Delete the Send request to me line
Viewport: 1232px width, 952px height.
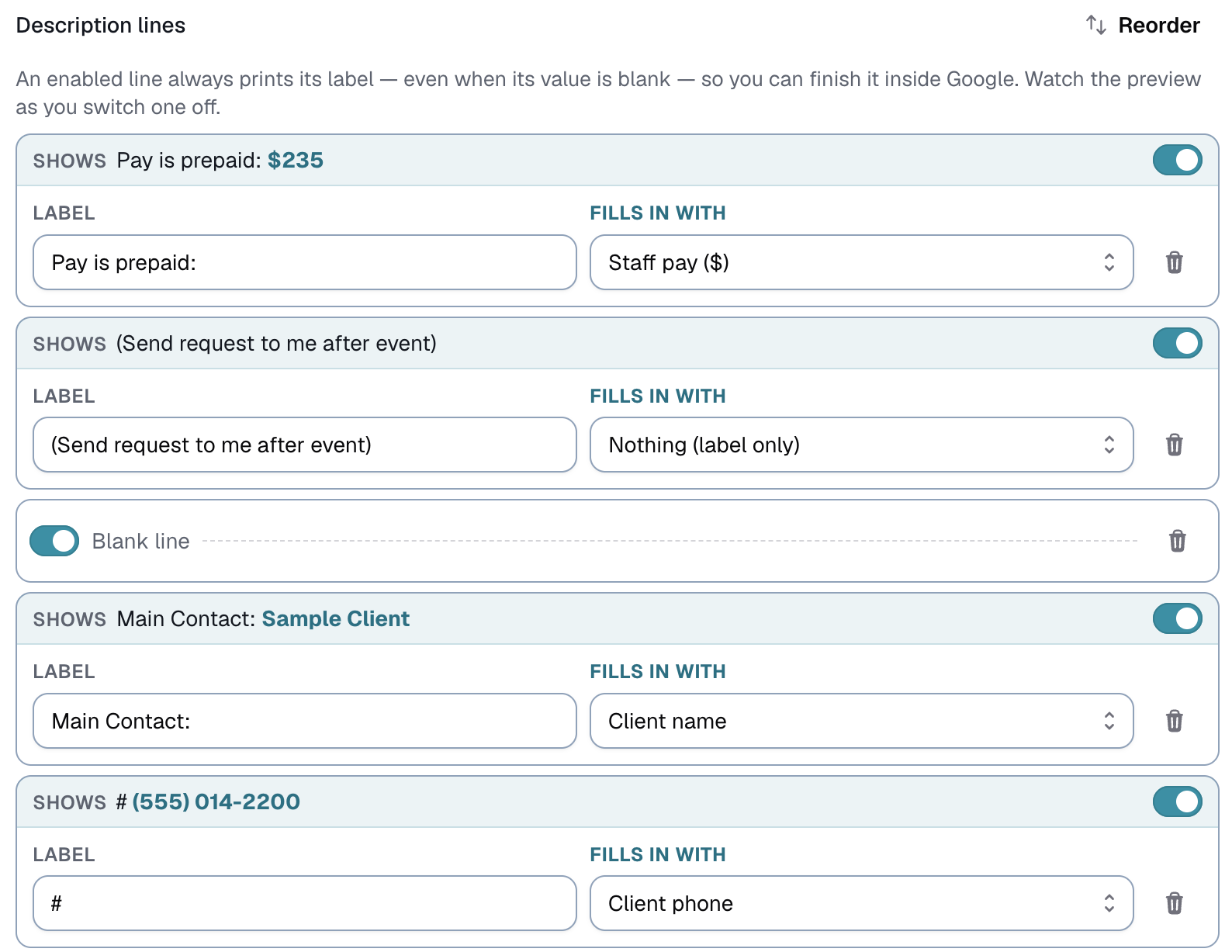tap(1175, 444)
